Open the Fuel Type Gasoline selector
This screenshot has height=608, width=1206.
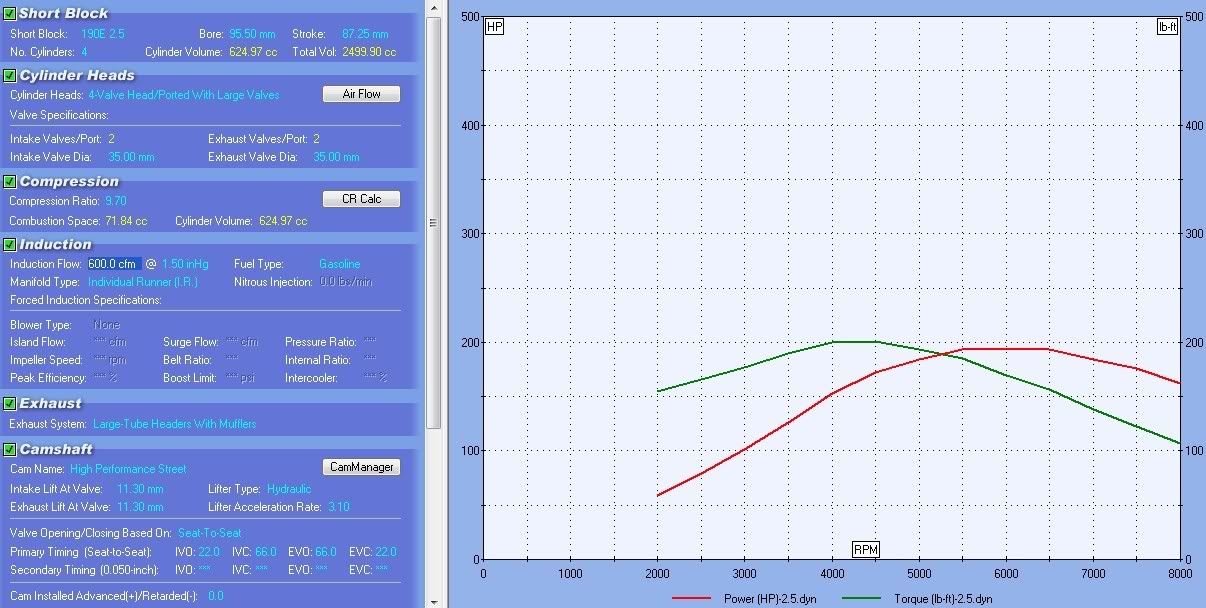pos(339,264)
